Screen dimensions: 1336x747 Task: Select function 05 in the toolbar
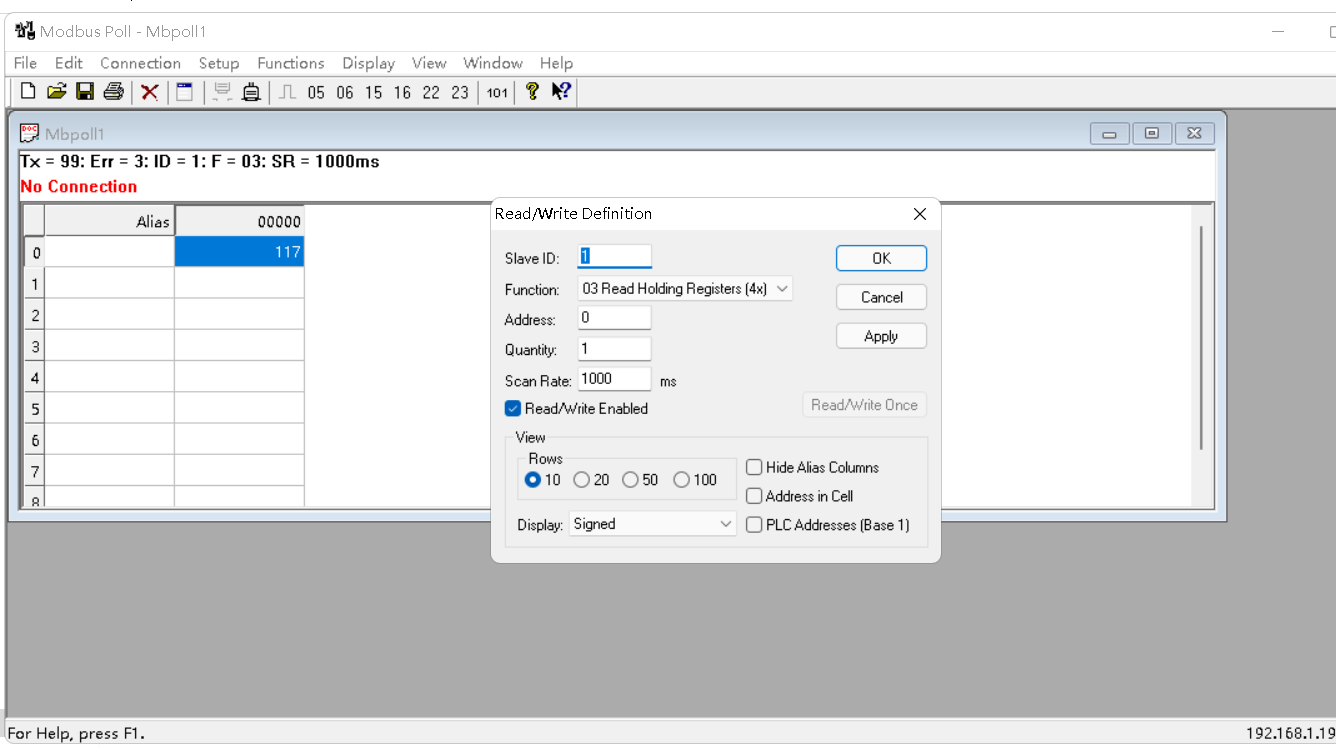coord(316,93)
